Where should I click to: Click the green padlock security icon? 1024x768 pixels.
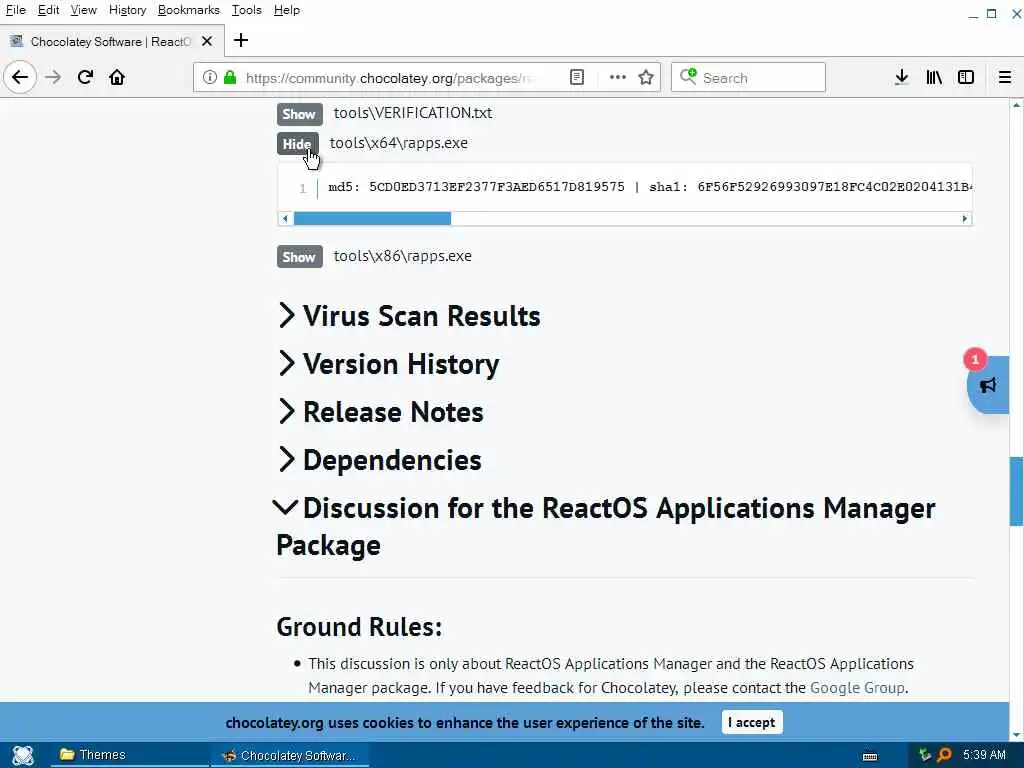(x=230, y=78)
